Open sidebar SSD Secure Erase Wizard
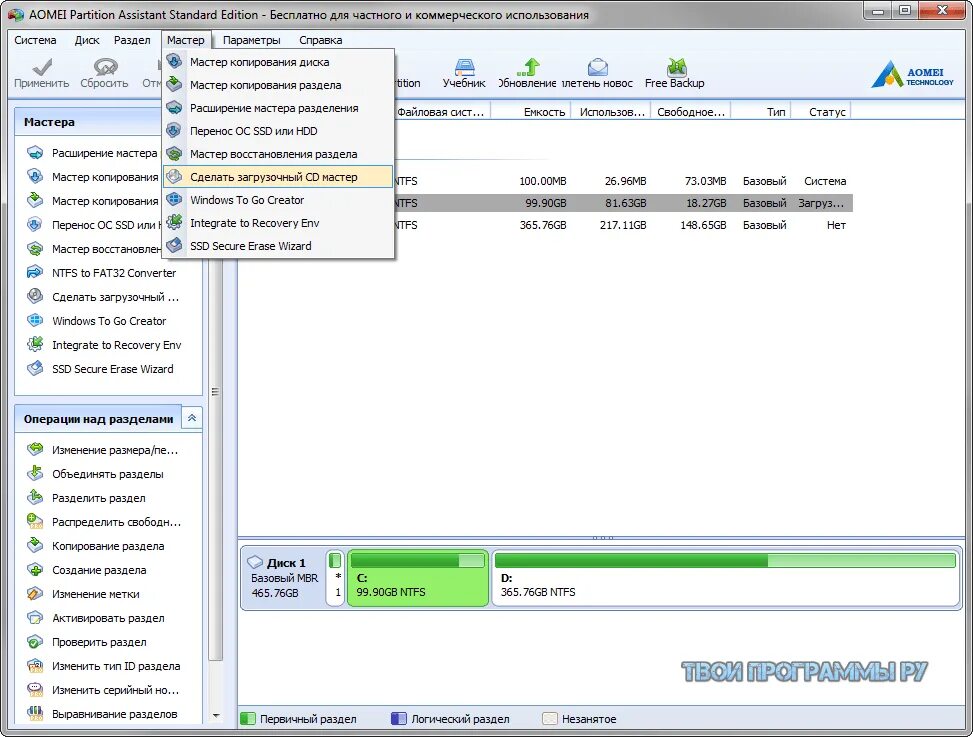 pos(113,369)
